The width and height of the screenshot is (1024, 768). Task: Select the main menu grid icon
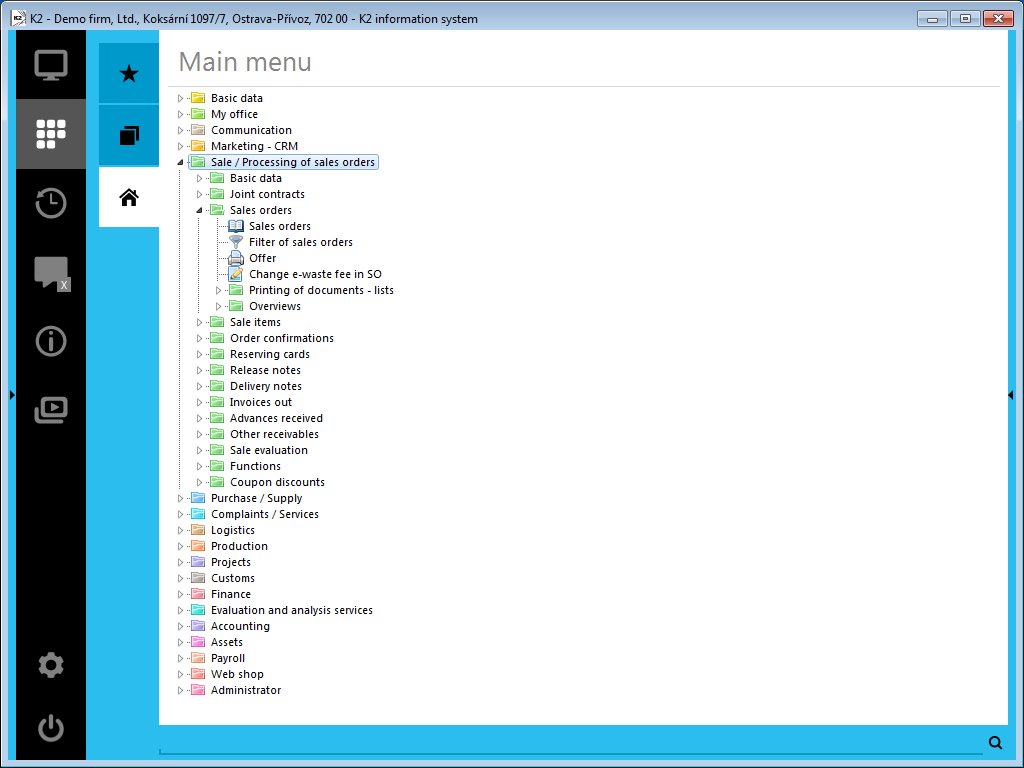pos(51,134)
